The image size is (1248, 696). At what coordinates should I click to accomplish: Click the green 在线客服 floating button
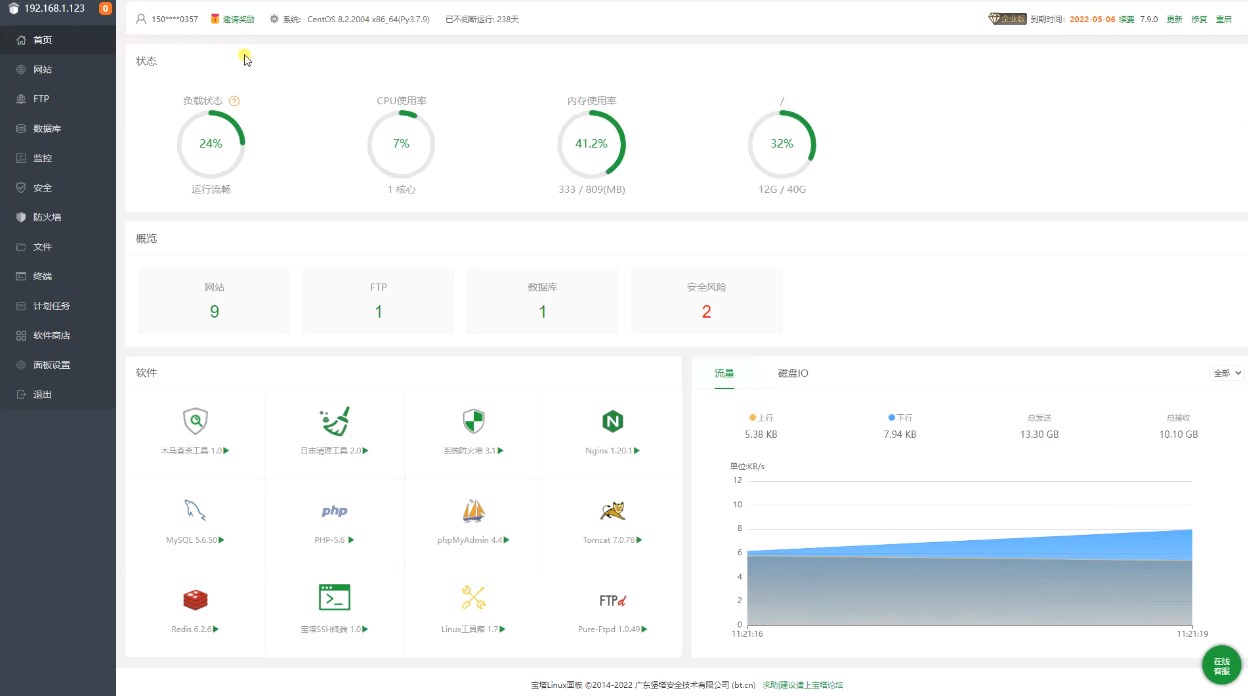pos(1221,666)
